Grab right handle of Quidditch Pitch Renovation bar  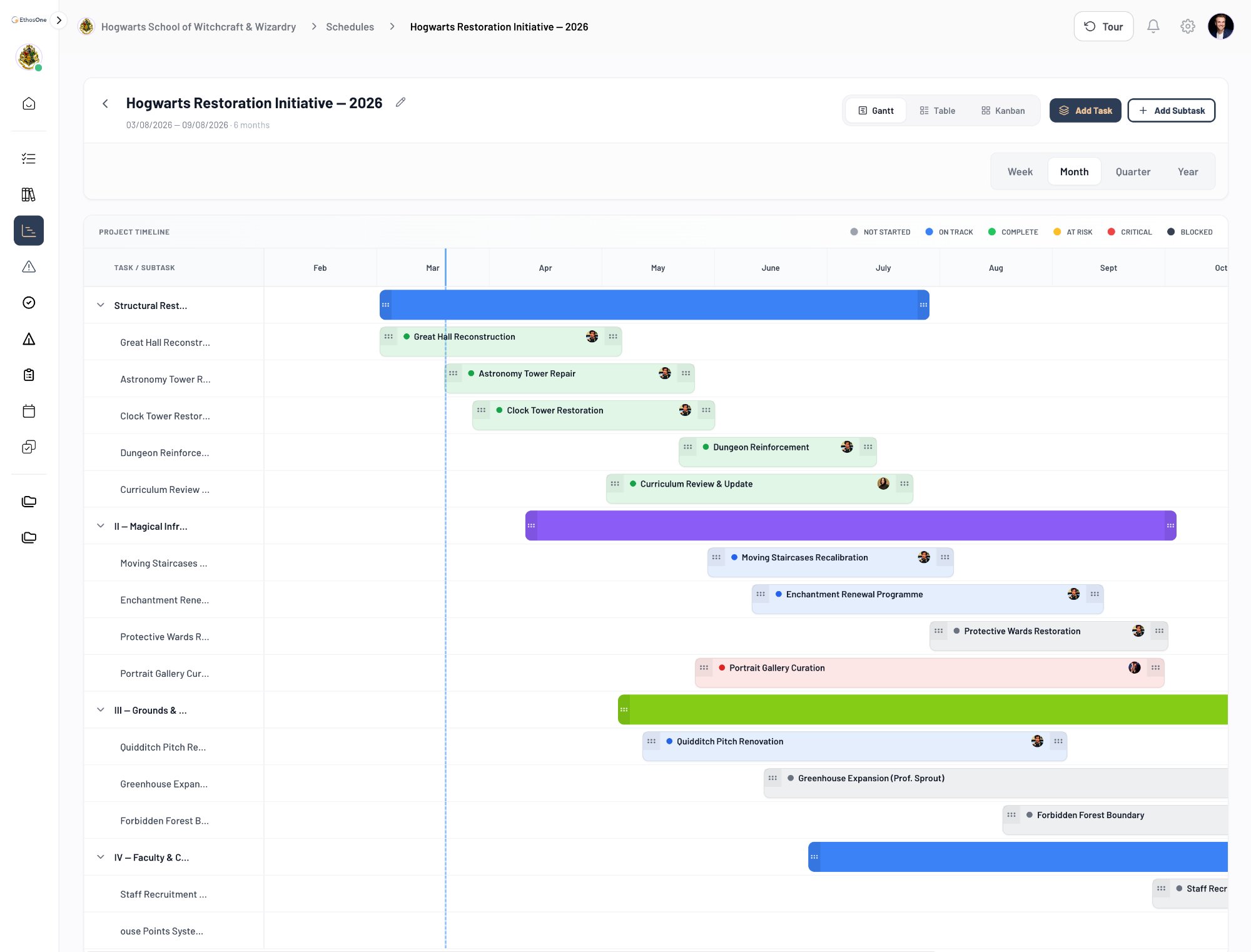pyautogui.click(x=1058, y=741)
